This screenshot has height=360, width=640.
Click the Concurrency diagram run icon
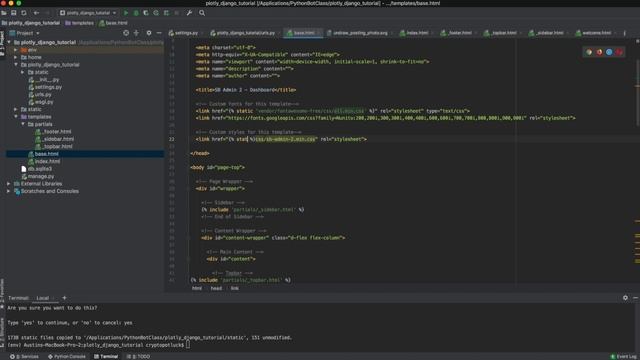[x=166, y=13]
